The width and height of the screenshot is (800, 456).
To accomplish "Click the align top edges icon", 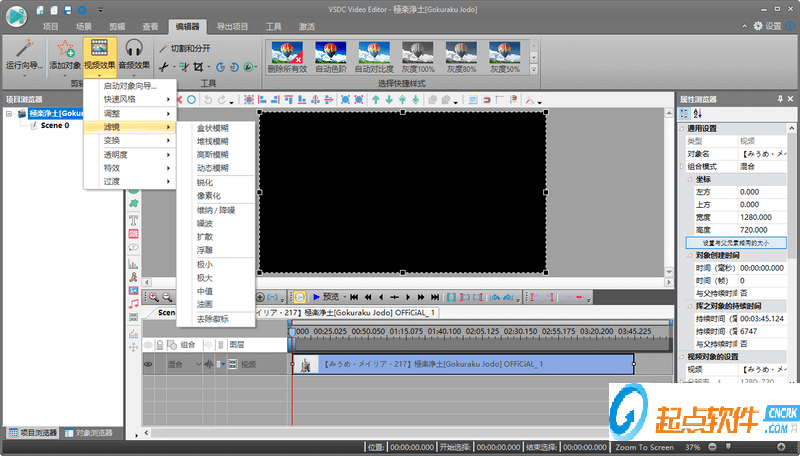I will coord(289,100).
